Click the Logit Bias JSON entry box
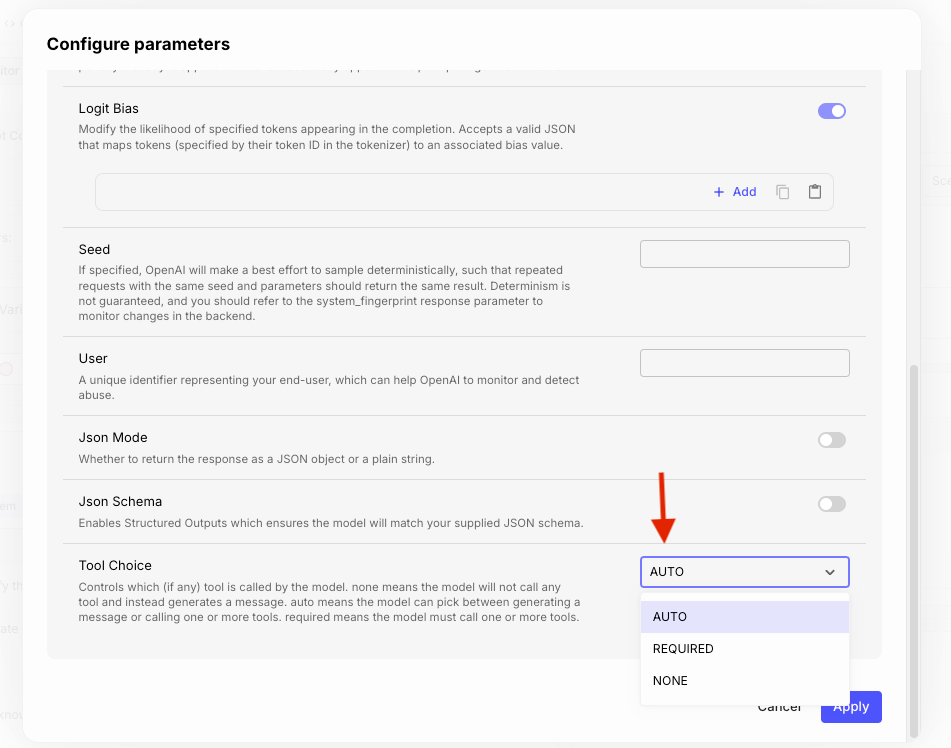This screenshot has width=951, height=748. coord(464,192)
